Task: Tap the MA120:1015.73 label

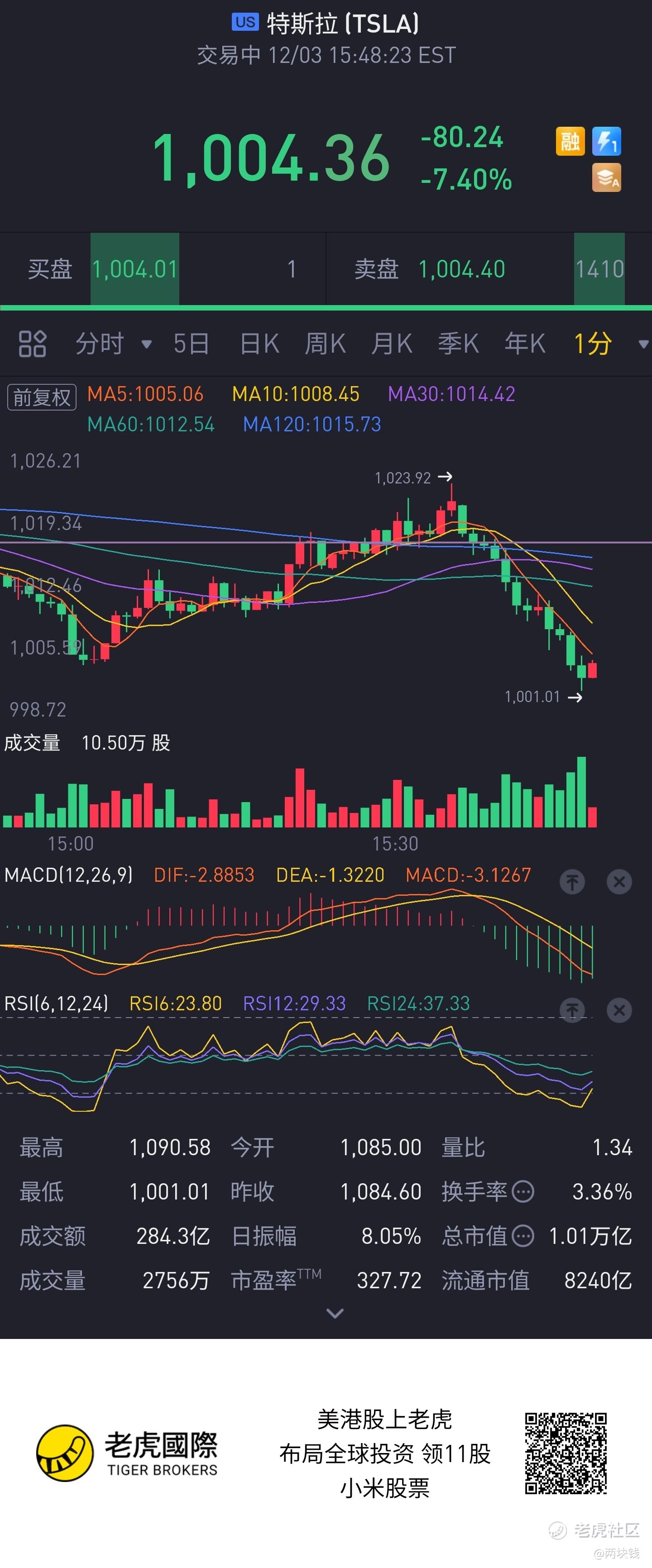Action: (312, 424)
